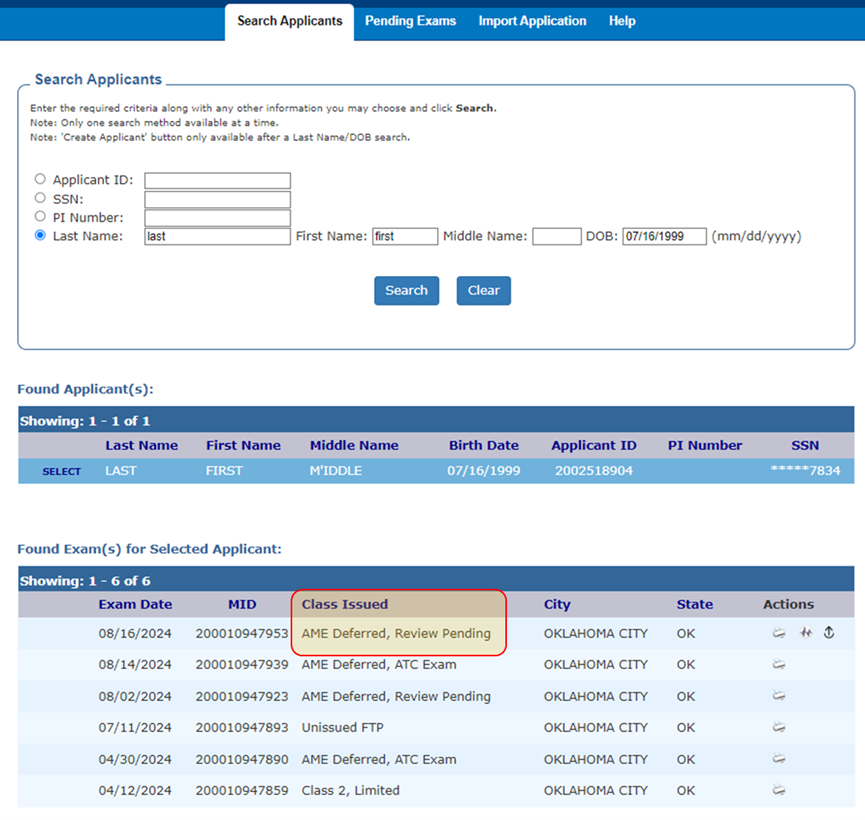Click exam date 08/14/2024

[x=135, y=664]
